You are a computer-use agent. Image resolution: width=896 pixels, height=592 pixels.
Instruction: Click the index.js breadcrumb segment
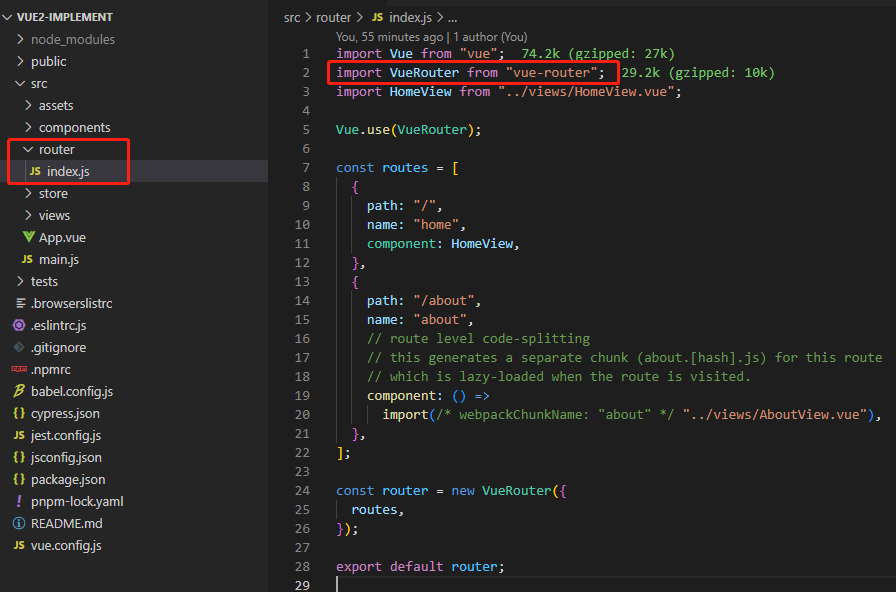tap(410, 18)
